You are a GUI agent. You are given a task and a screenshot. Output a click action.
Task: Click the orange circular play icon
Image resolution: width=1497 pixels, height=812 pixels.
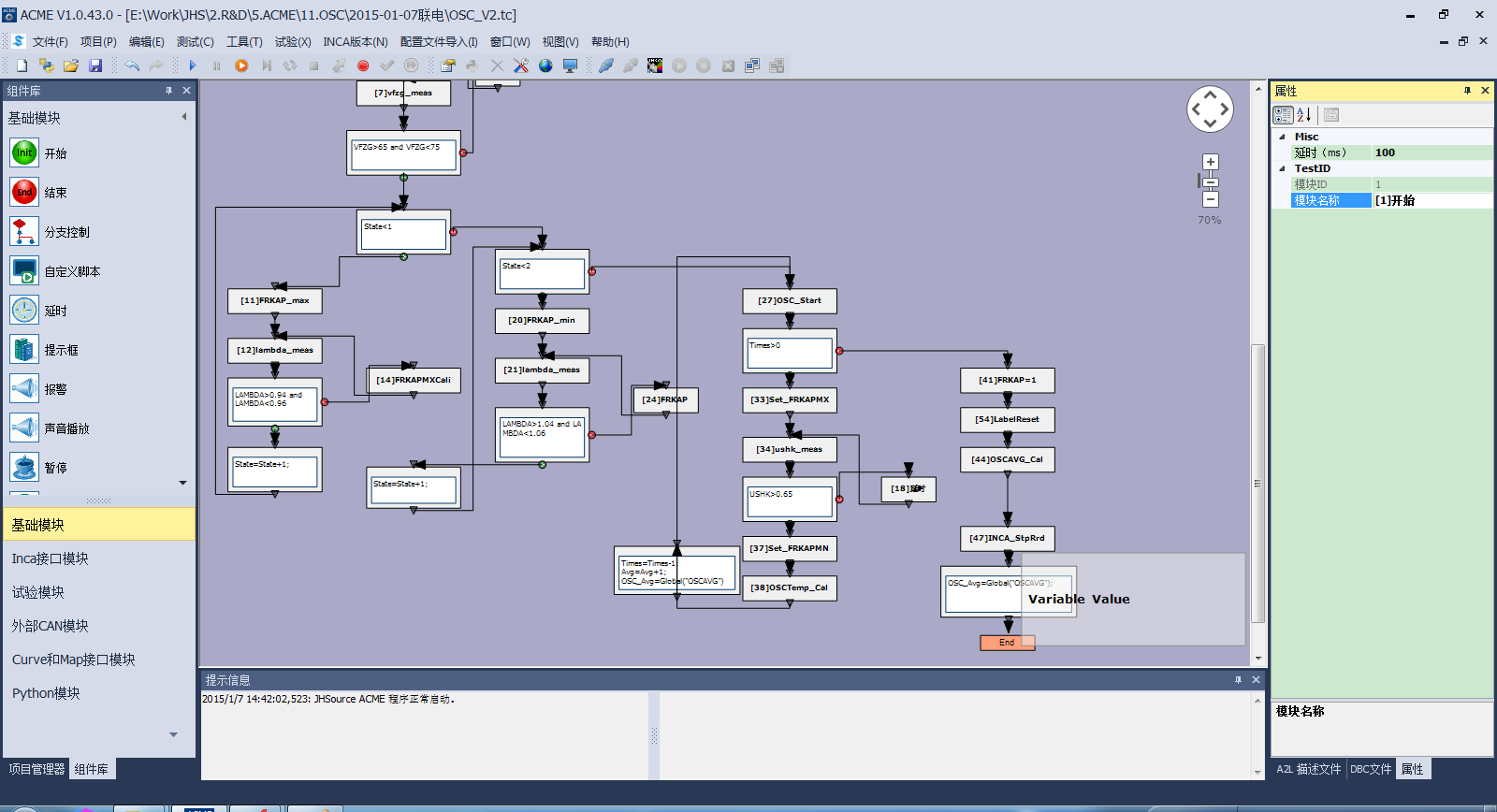[x=241, y=65]
